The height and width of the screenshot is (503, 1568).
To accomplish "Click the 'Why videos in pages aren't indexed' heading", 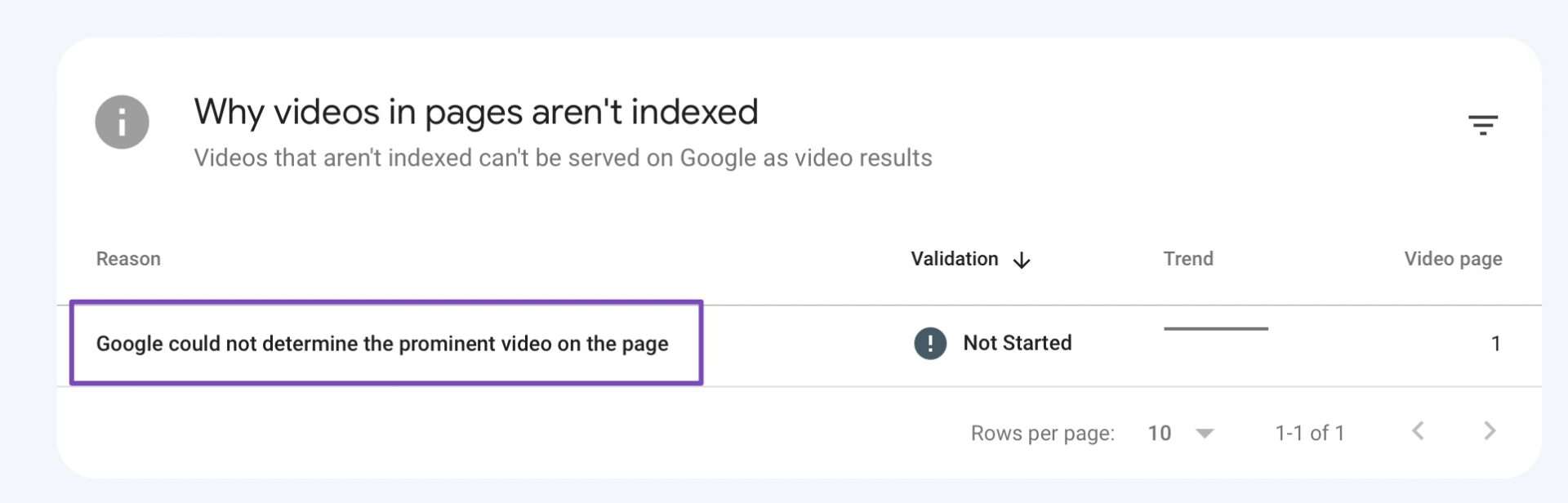I will click(475, 112).
